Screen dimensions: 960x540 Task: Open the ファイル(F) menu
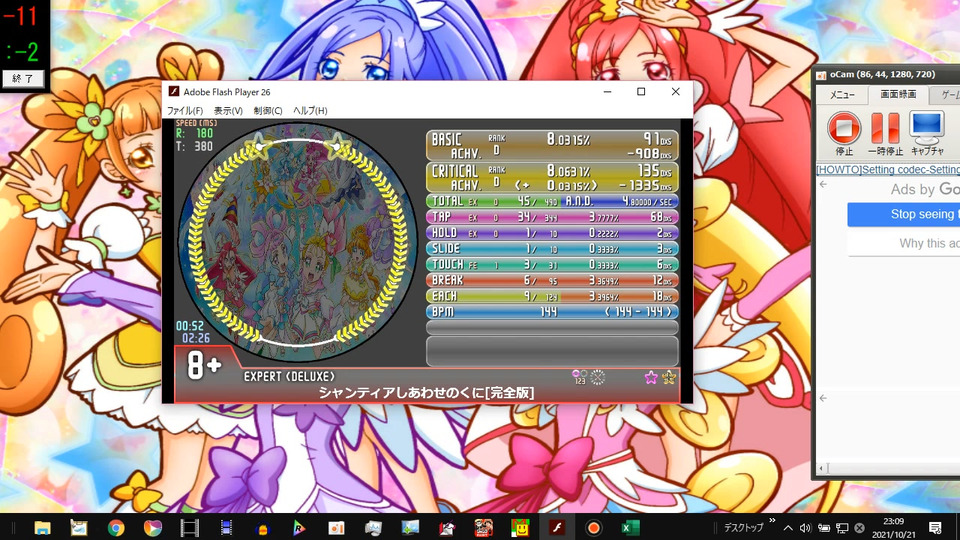pos(185,111)
